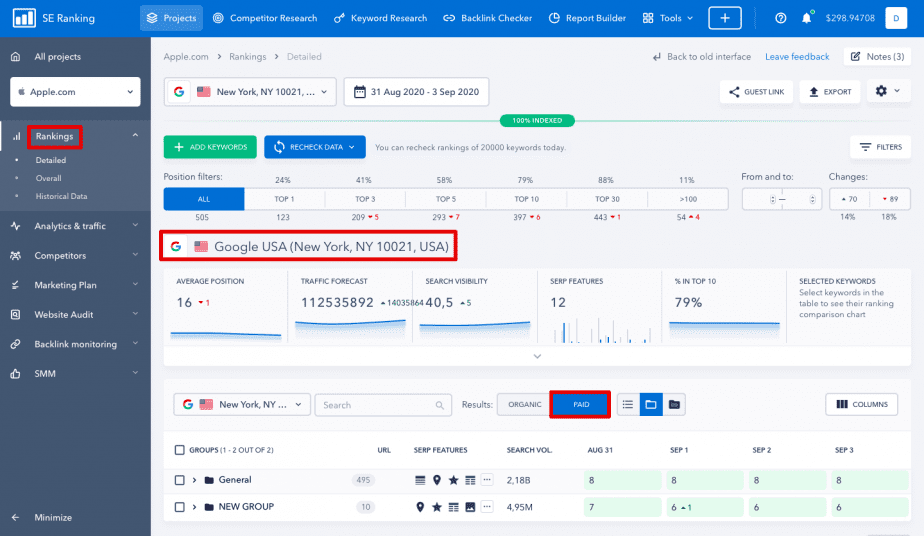Filter changes by 70 improved
Image resolution: width=924 pixels, height=536 pixels.
pos(849,199)
